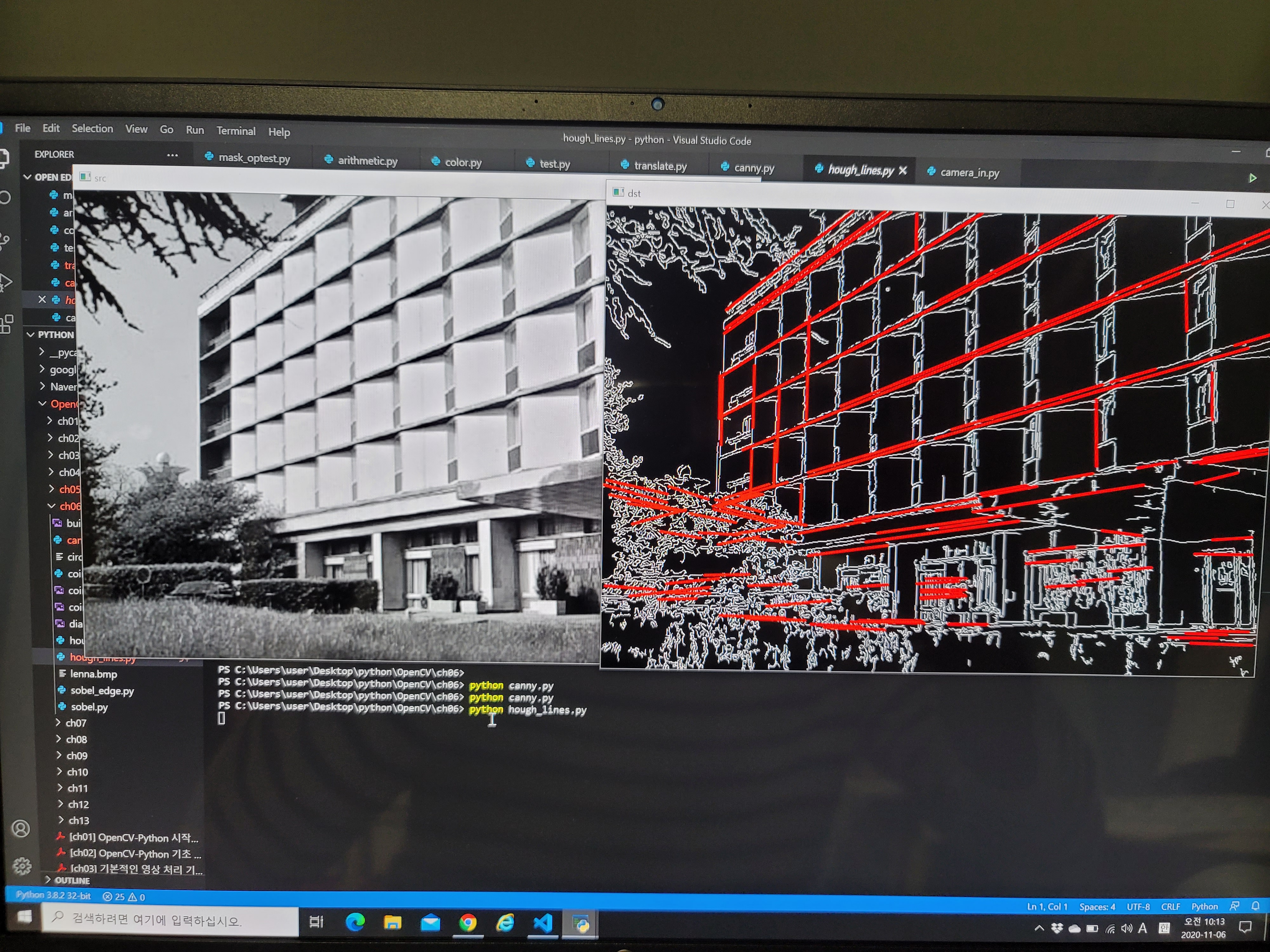Screen dimensions: 1270x952
Task: Click the Run Python file play icon
Action: tap(1252, 178)
